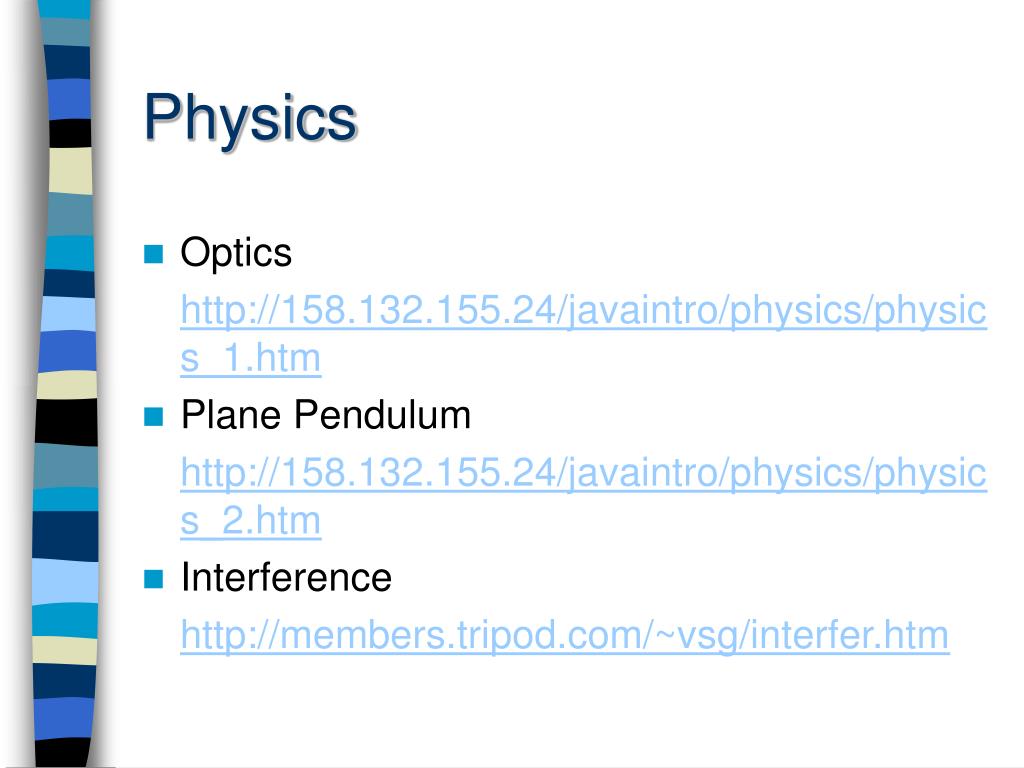The height and width of the screenshot is (768, 1024).
Task: Click the square bullet beside Plane Pendulum
Action: (x=153, y=417)
